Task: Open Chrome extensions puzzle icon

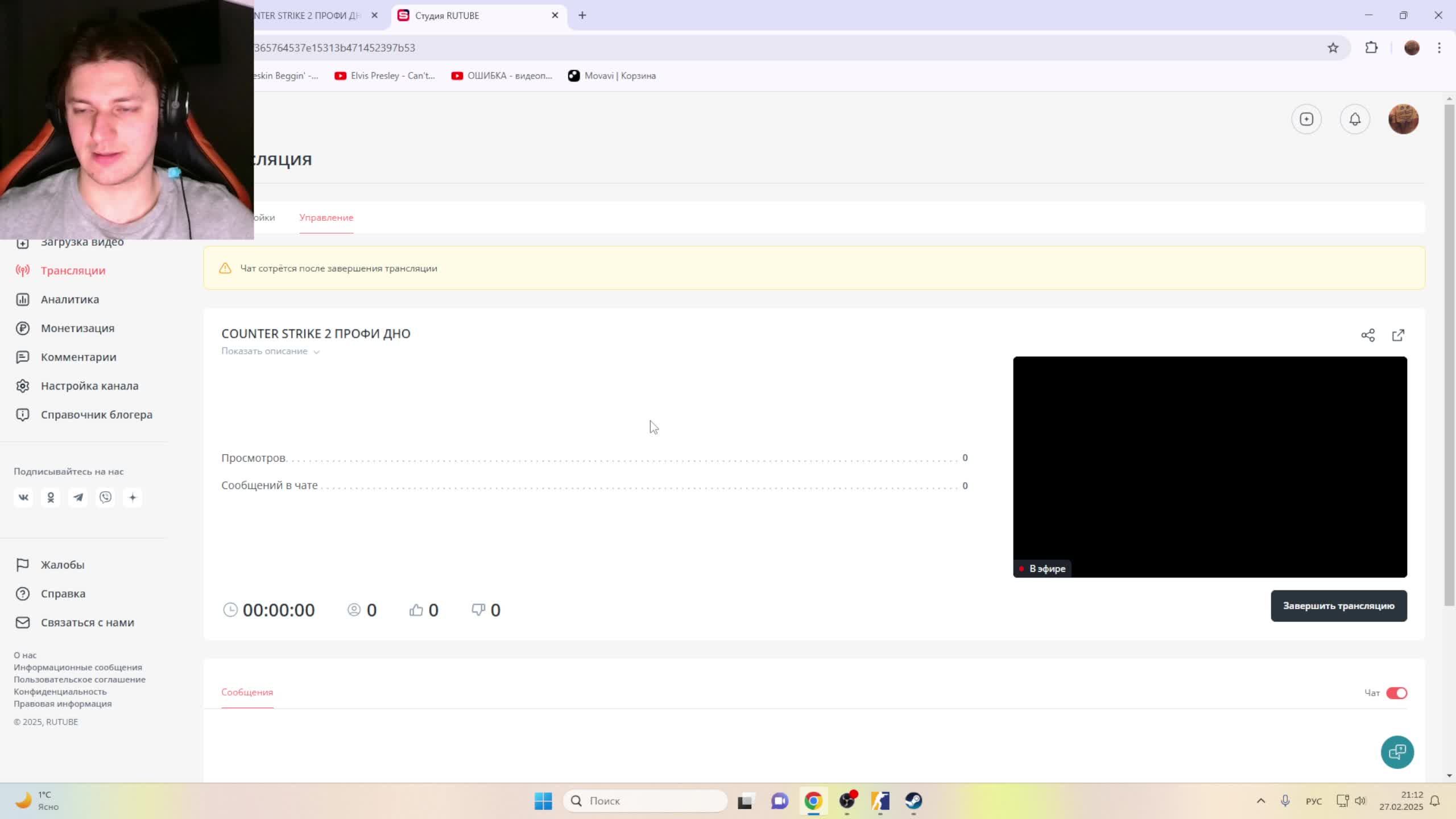Action: [x=1371, y=48]
